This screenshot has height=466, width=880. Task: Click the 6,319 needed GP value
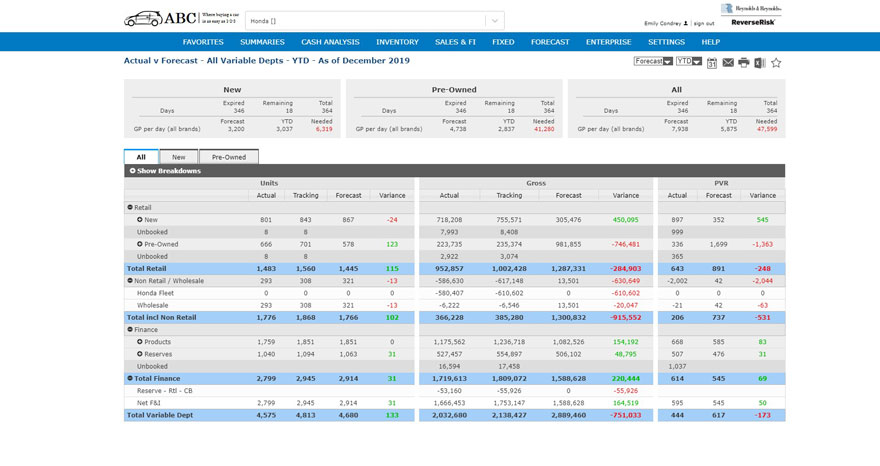[324, 129]
